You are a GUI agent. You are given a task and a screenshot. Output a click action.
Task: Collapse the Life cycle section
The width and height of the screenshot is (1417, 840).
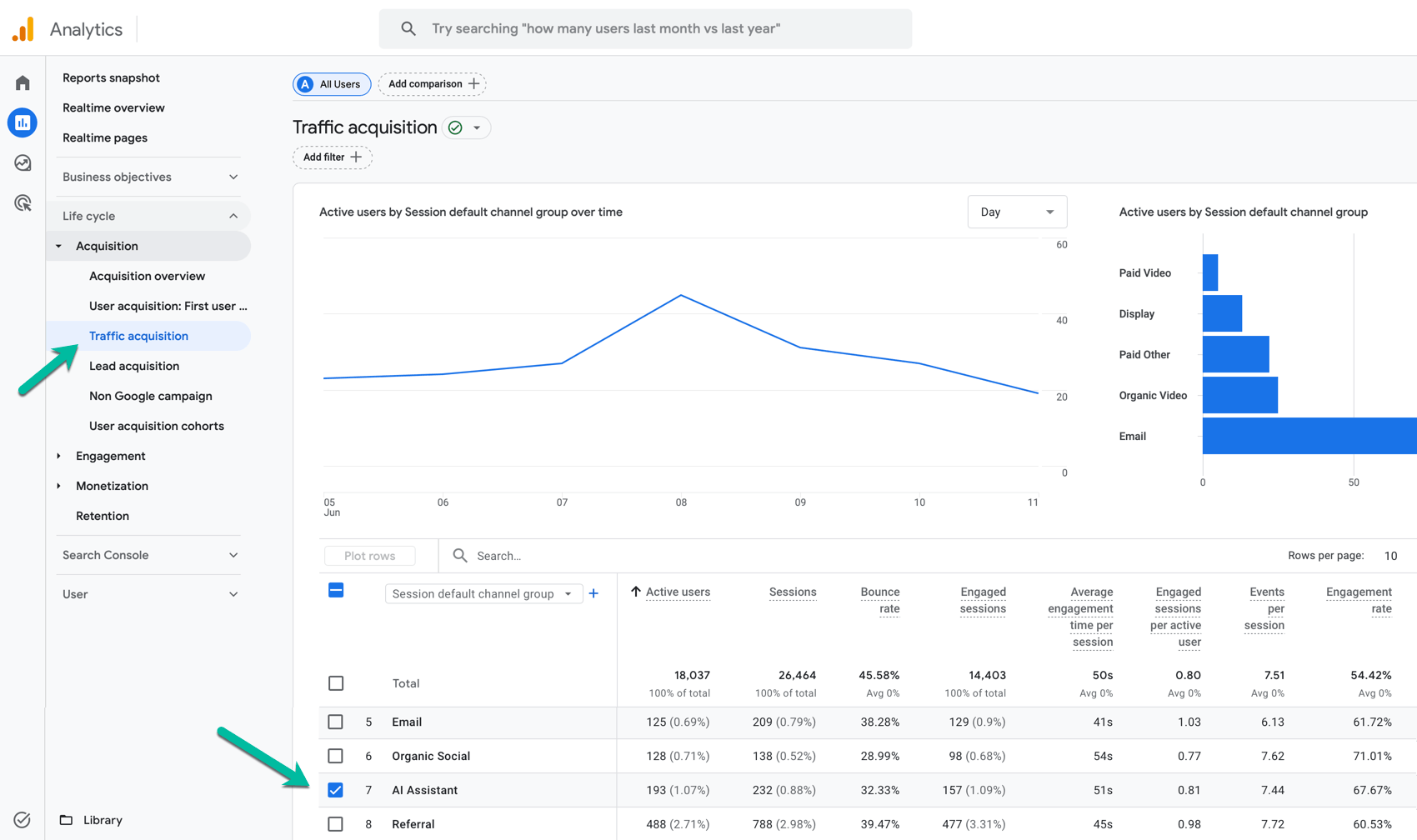pos(150,216)
